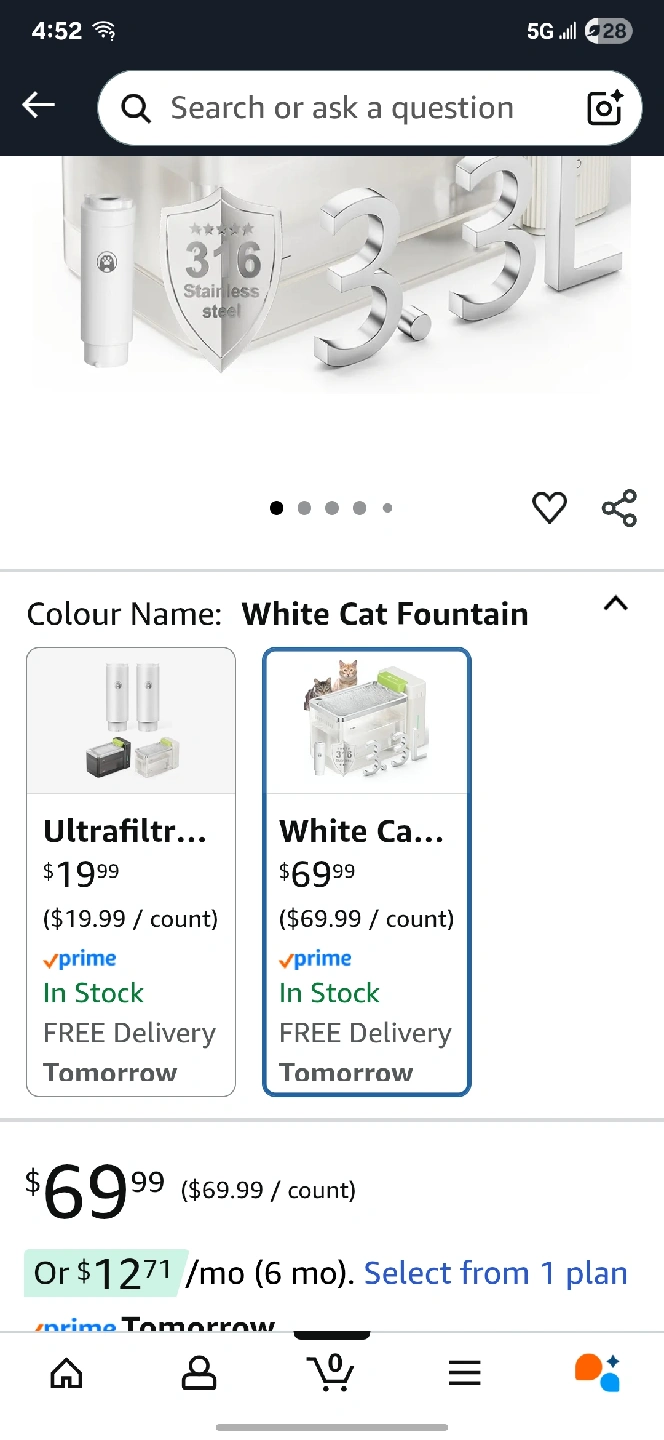This screenshot has height=1440, width=664.
Task: Jump to second image carousel dot
Action: tap(304, 508)
